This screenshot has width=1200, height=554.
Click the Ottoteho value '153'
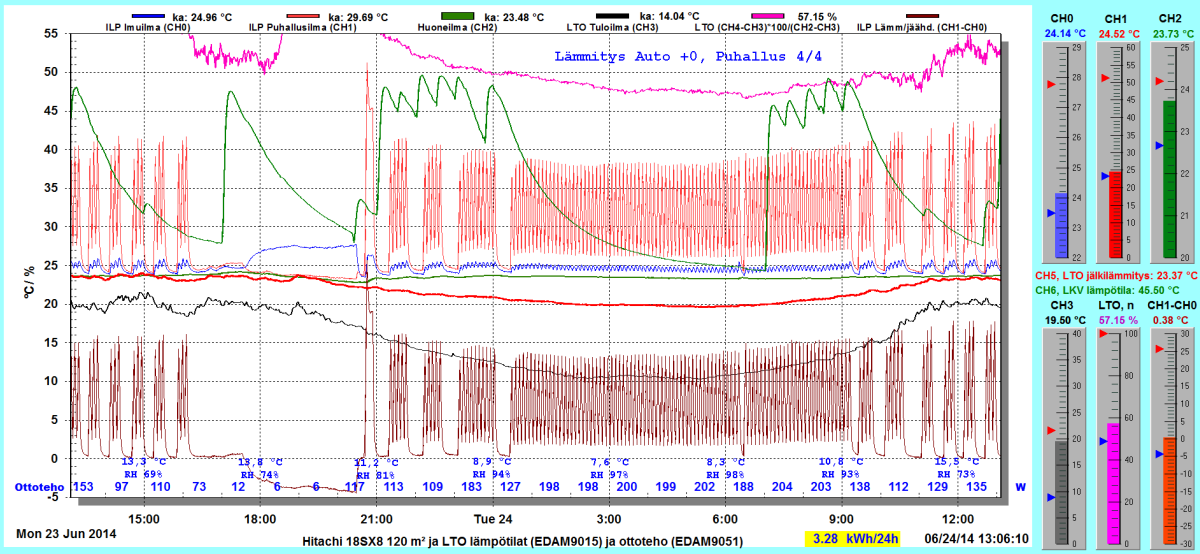pos(83,487)
